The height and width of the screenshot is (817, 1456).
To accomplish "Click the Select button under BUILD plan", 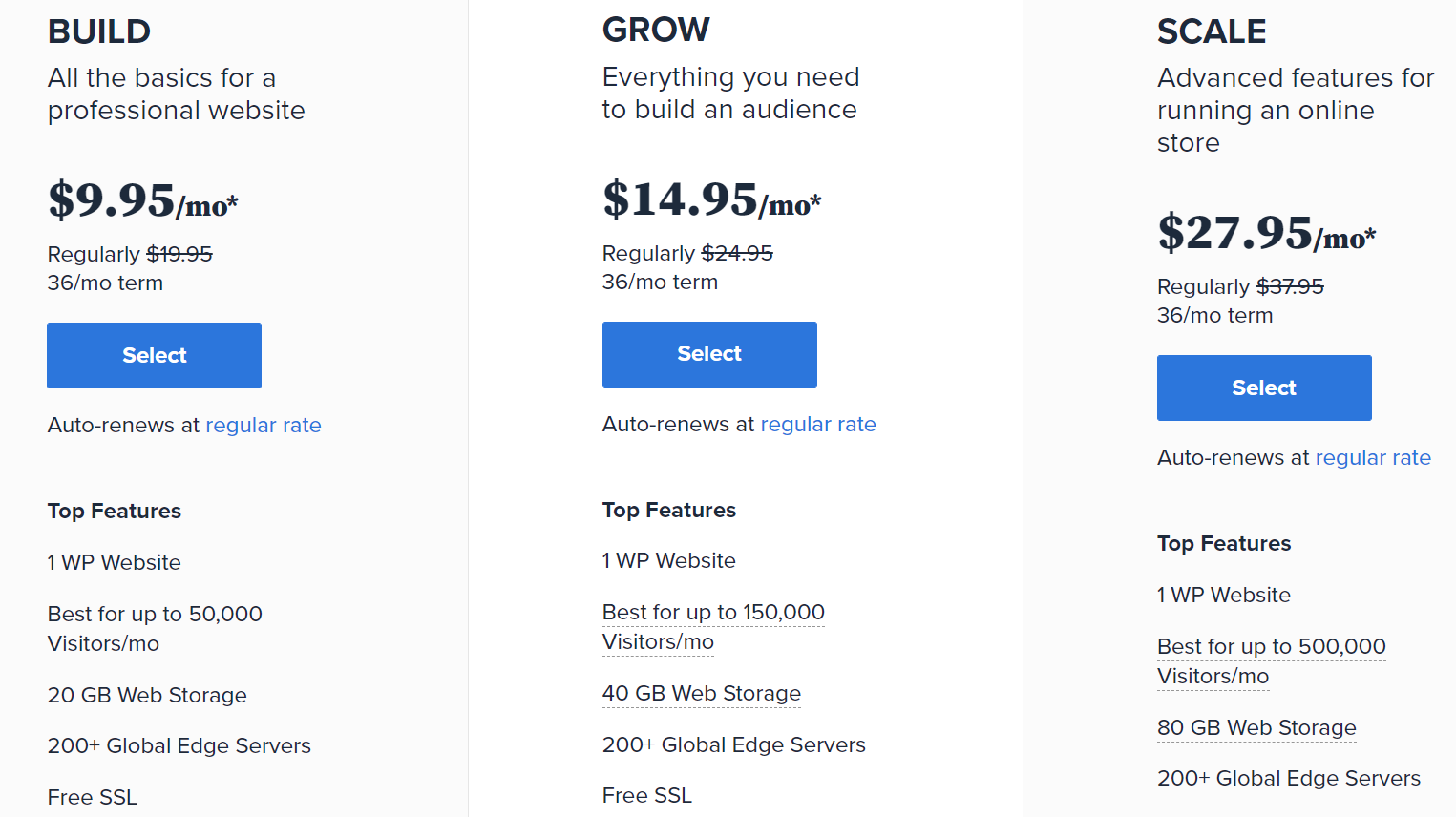I will tap(153, 355).
